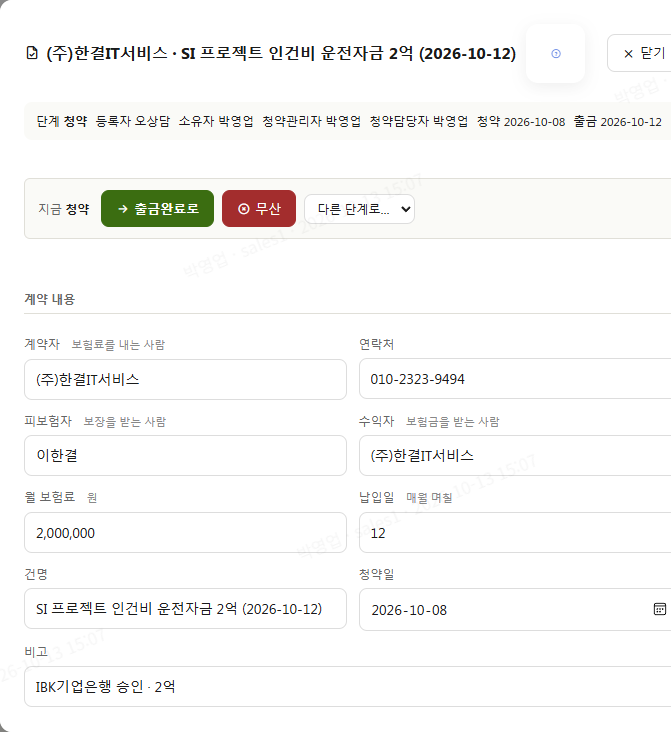Click the 소유자 박영업 info text
This screenshot has width=671, height=732.
216,121
